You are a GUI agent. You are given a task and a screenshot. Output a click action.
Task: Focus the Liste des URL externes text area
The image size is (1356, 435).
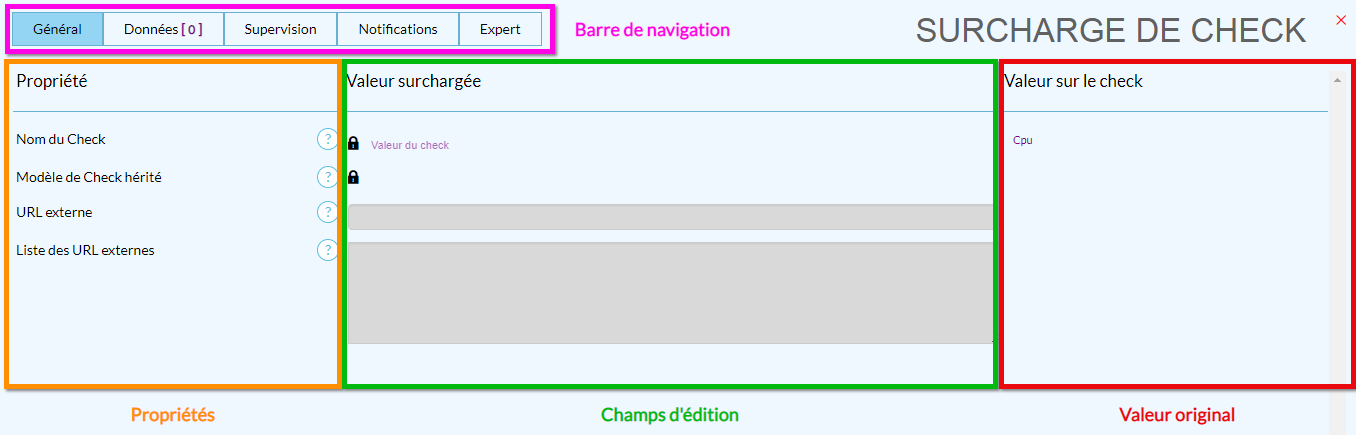click(x=670, y=292)
